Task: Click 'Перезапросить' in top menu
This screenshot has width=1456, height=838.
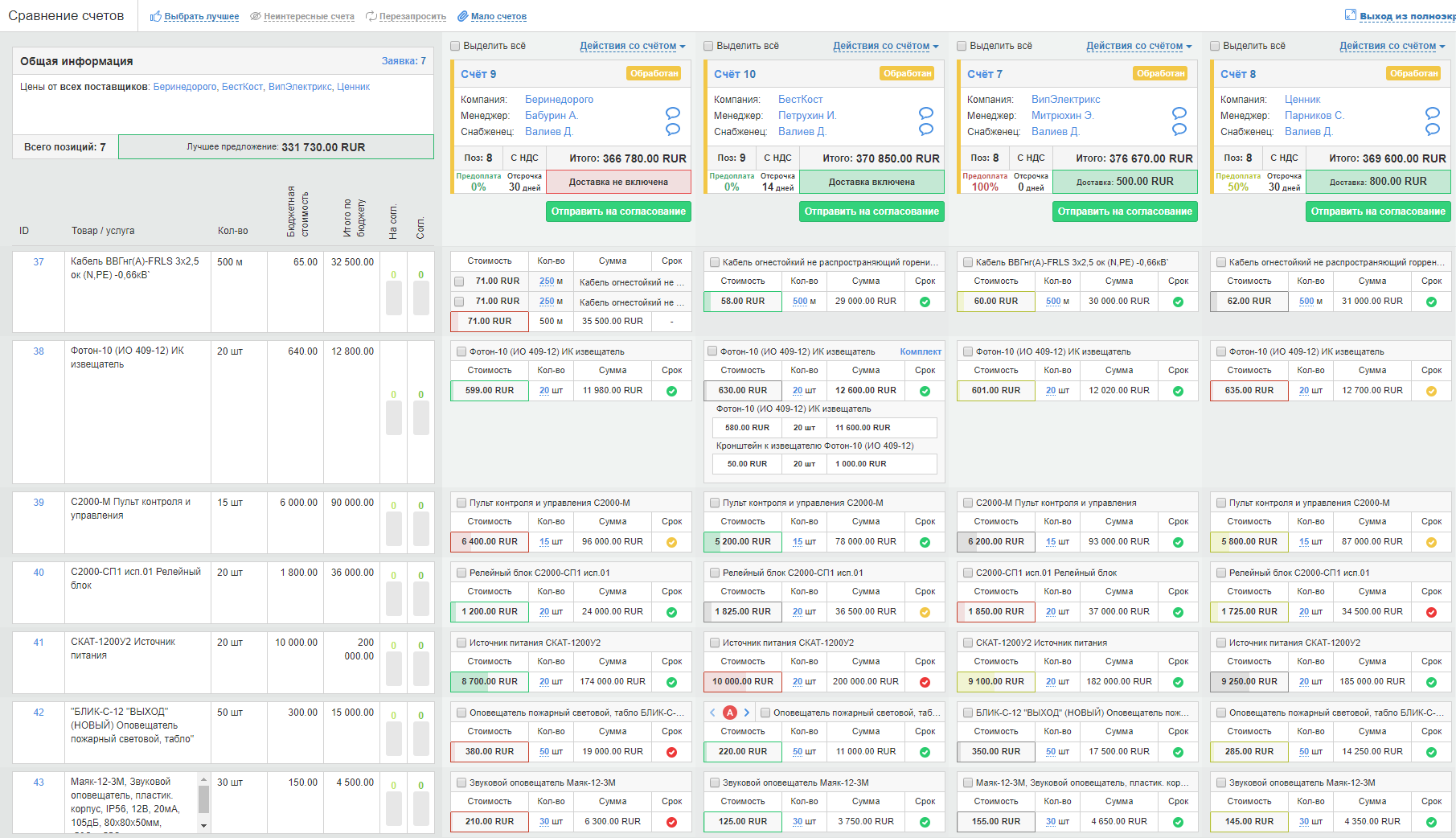Action: pos(412,16)
